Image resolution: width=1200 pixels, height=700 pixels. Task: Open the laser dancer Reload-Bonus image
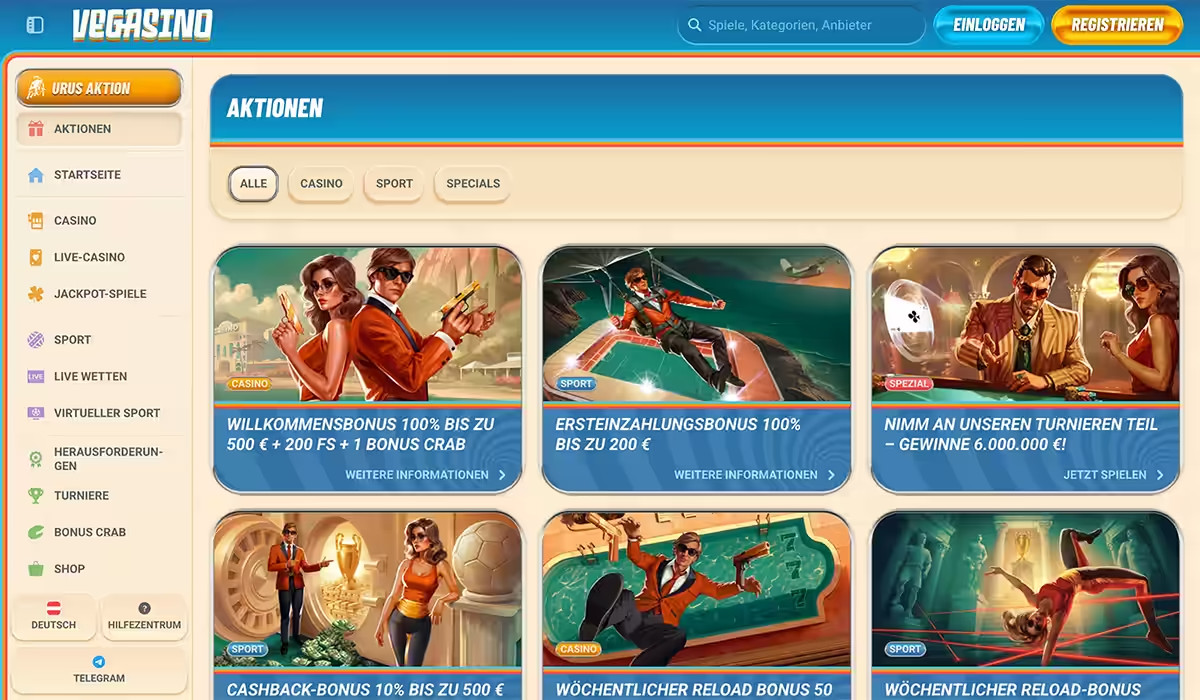pyautogui.click(x=1026, y=590)
